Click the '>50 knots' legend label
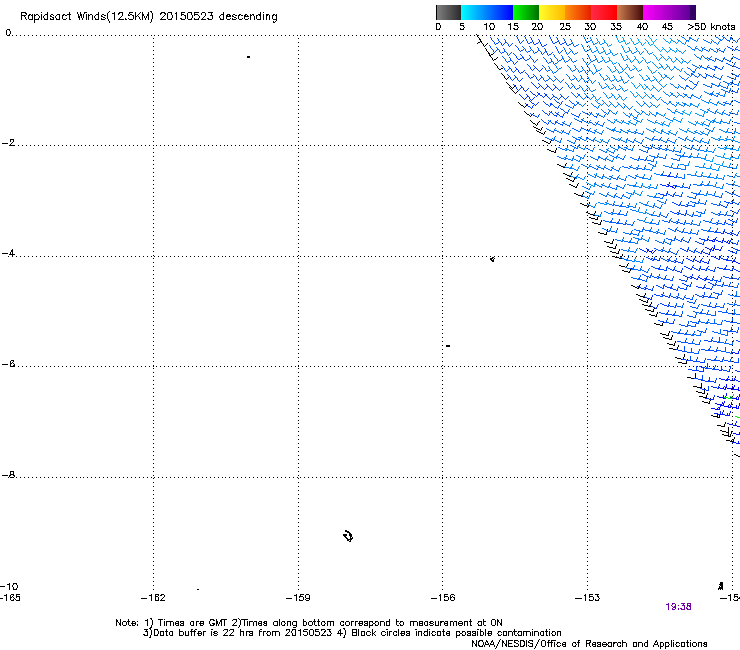This screenshot has width=740, height=650. tap(711, 27)
